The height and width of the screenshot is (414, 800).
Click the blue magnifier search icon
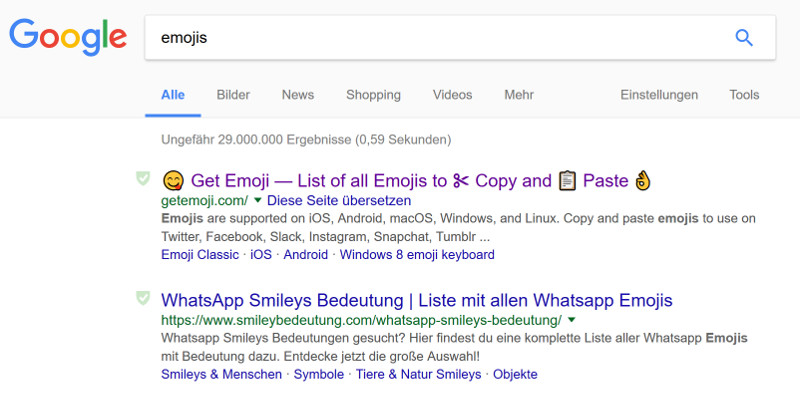click(x=743, y=37)
